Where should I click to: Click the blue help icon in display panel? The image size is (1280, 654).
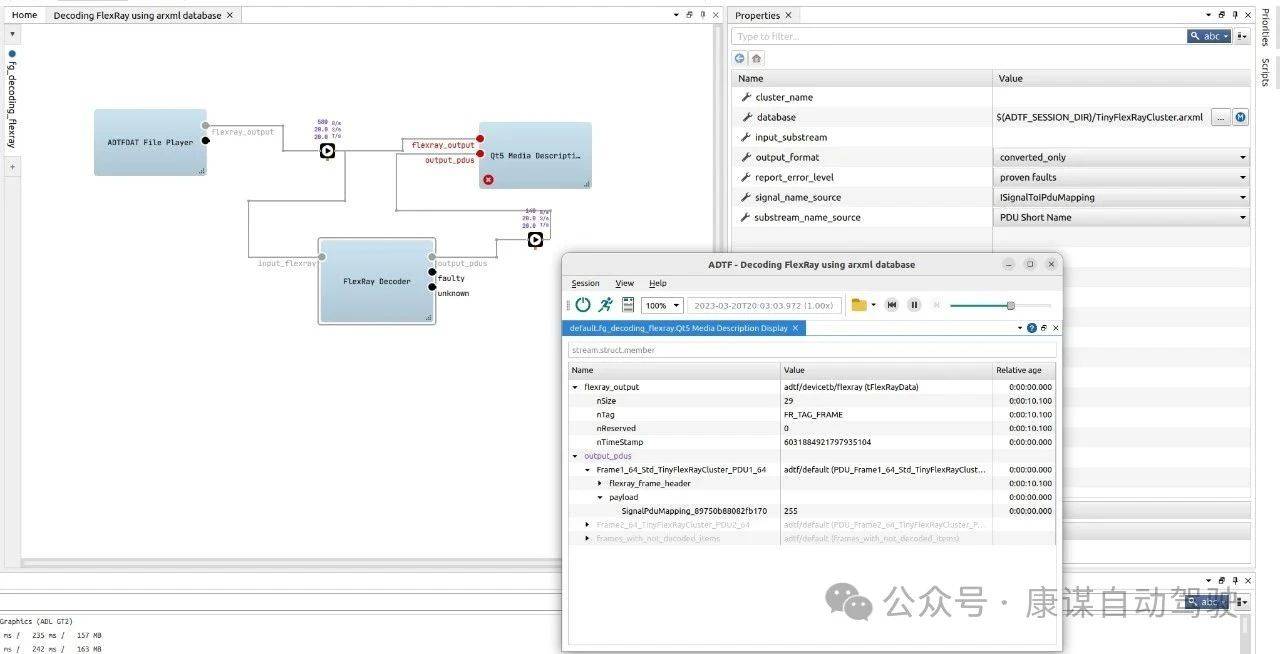1032,328
